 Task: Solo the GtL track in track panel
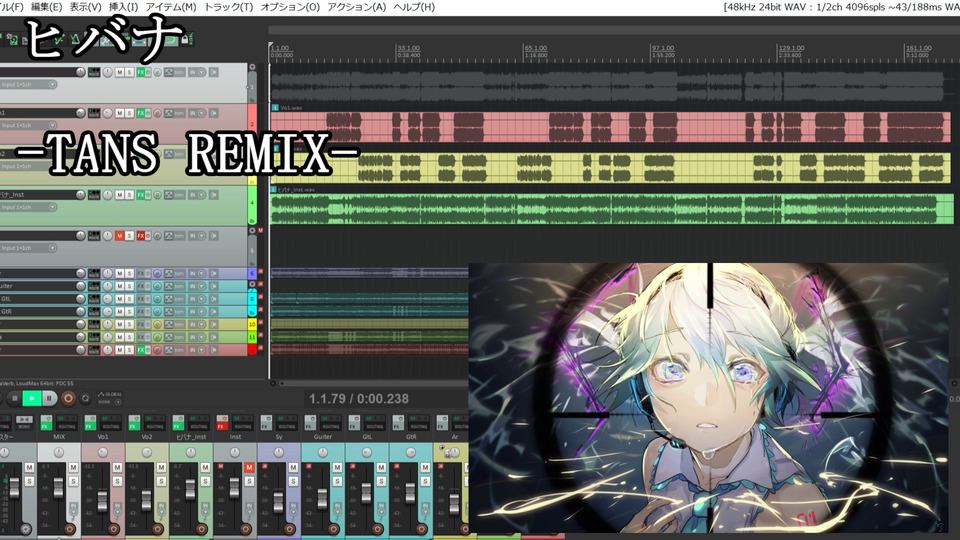(129, 299)
